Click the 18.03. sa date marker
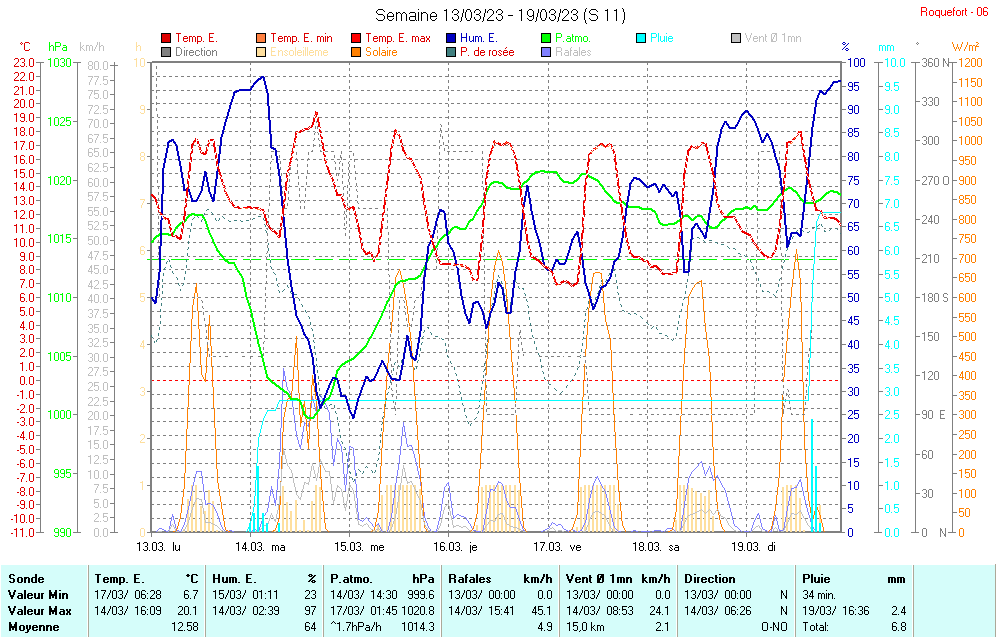The height and width of the screenshot is (637, 996). [x=656, y=547]
